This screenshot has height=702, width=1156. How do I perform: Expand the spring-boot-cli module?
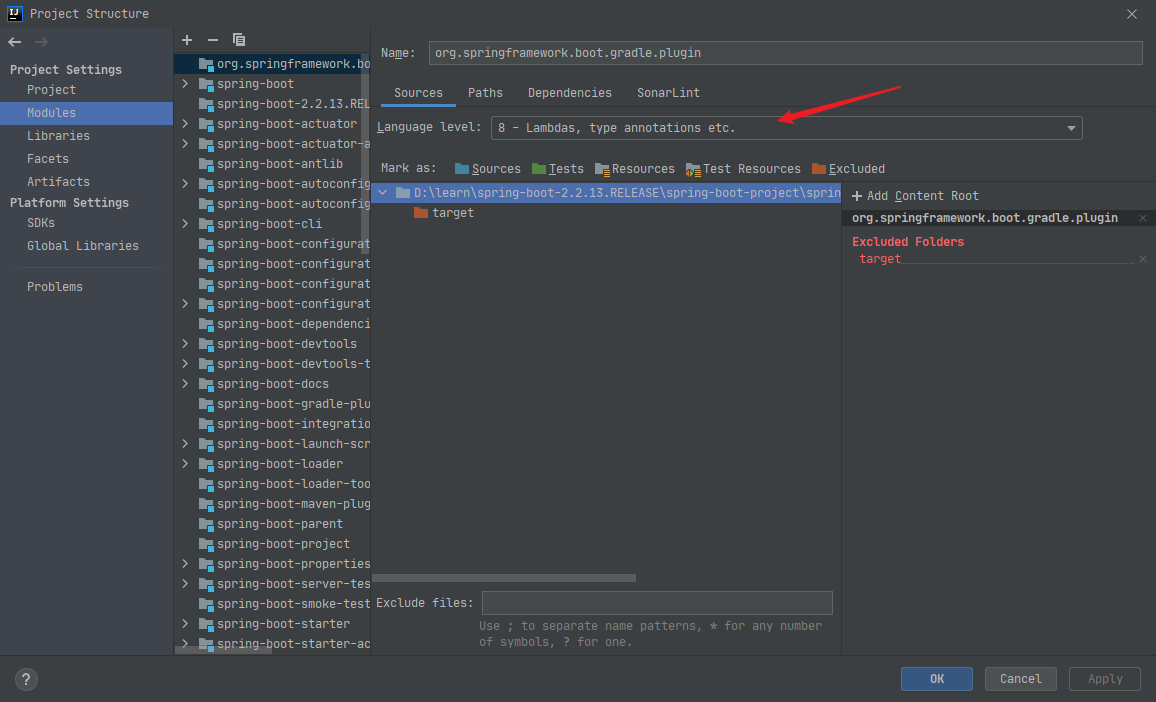[185, 223]
